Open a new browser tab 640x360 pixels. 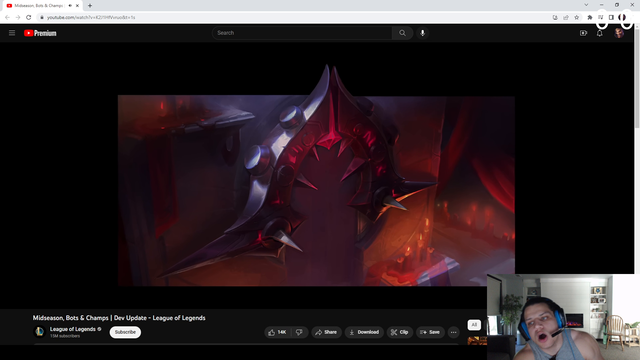click(x=90, y=6)
